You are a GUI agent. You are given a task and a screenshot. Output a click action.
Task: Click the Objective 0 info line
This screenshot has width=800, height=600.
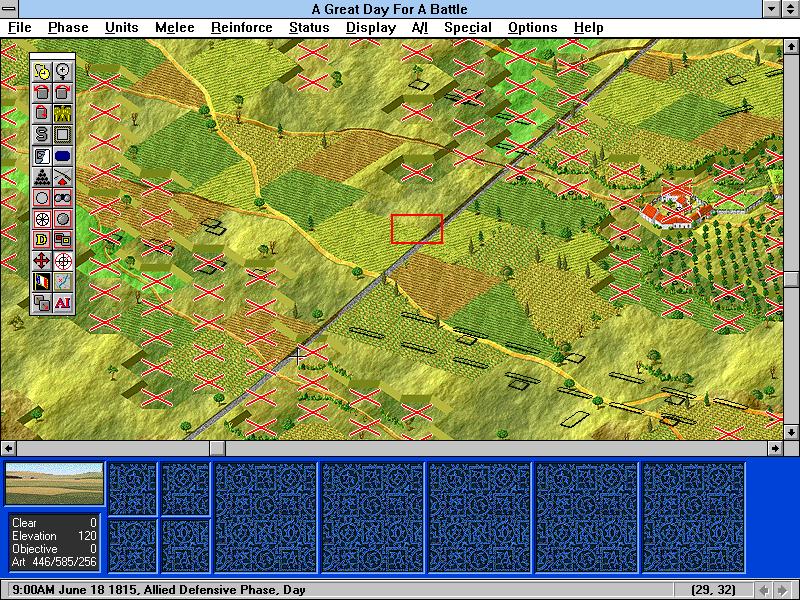54,549
